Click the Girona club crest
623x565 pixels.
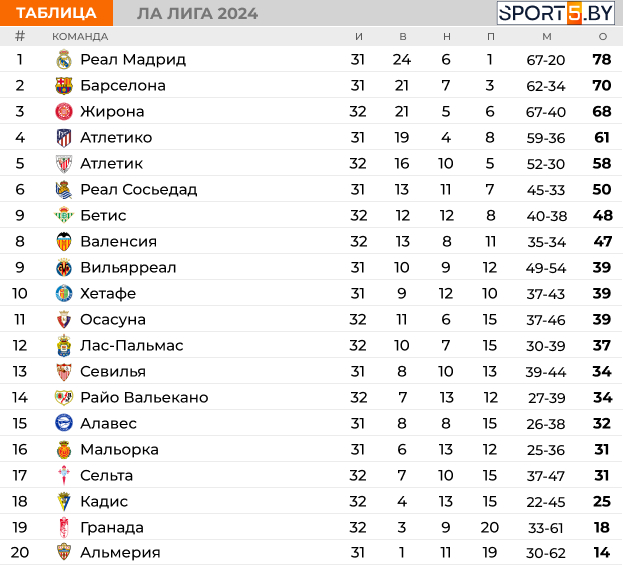pos(64,112)
